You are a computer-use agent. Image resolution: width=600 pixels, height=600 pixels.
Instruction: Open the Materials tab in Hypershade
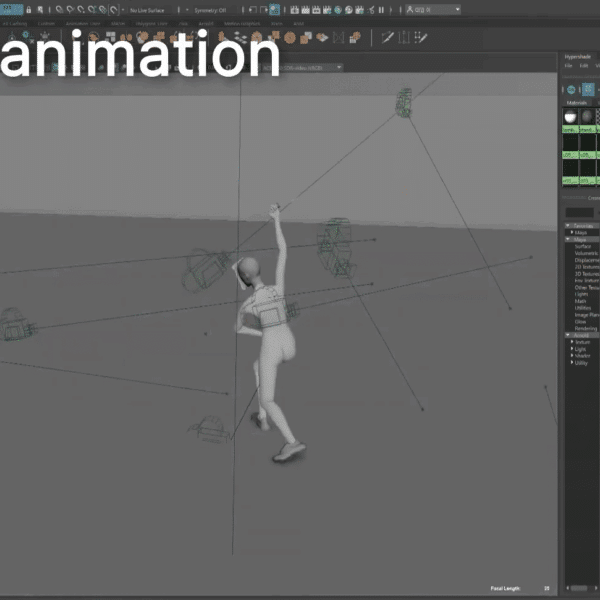[577, 102]
